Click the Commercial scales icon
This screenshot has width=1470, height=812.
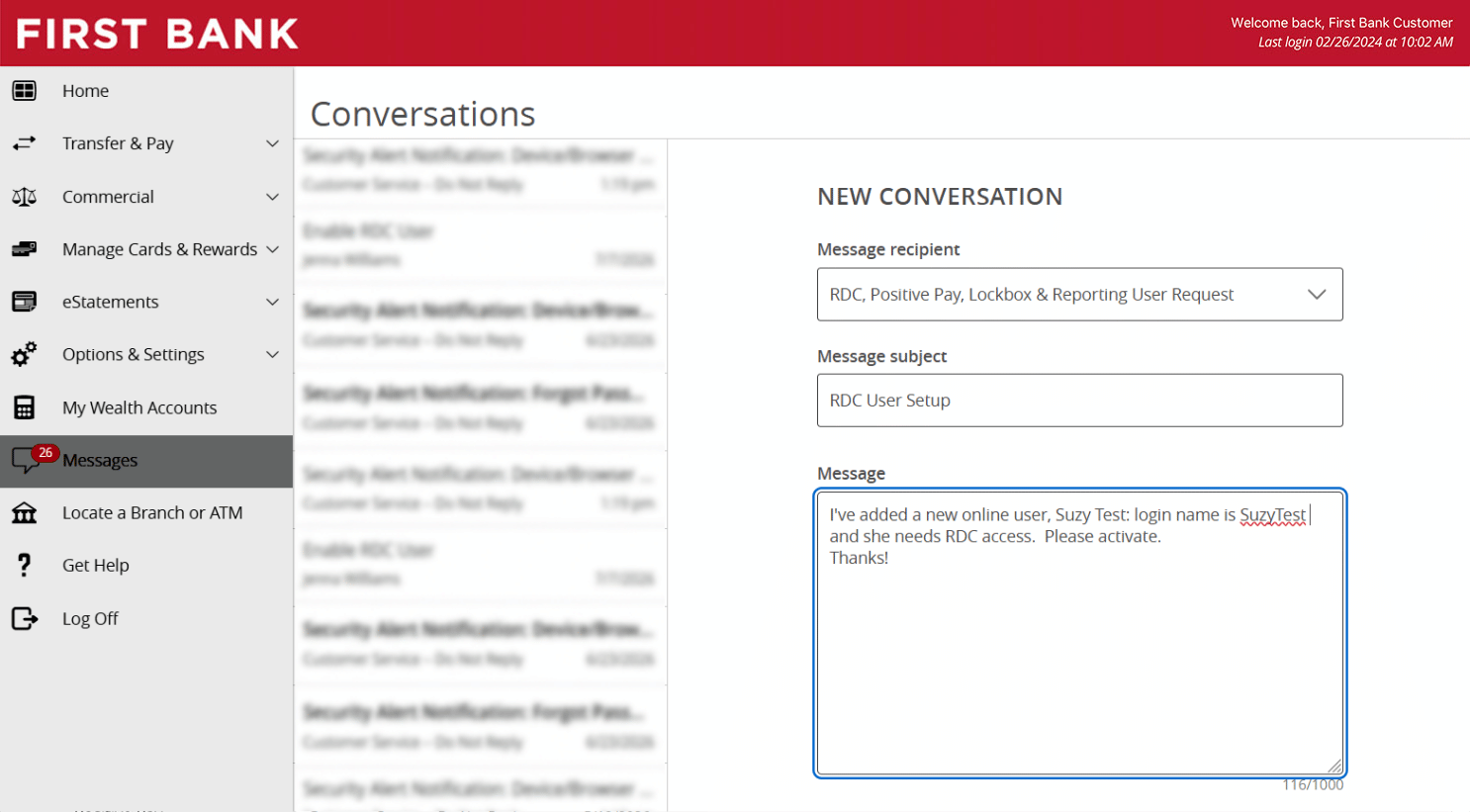point(25,197)
